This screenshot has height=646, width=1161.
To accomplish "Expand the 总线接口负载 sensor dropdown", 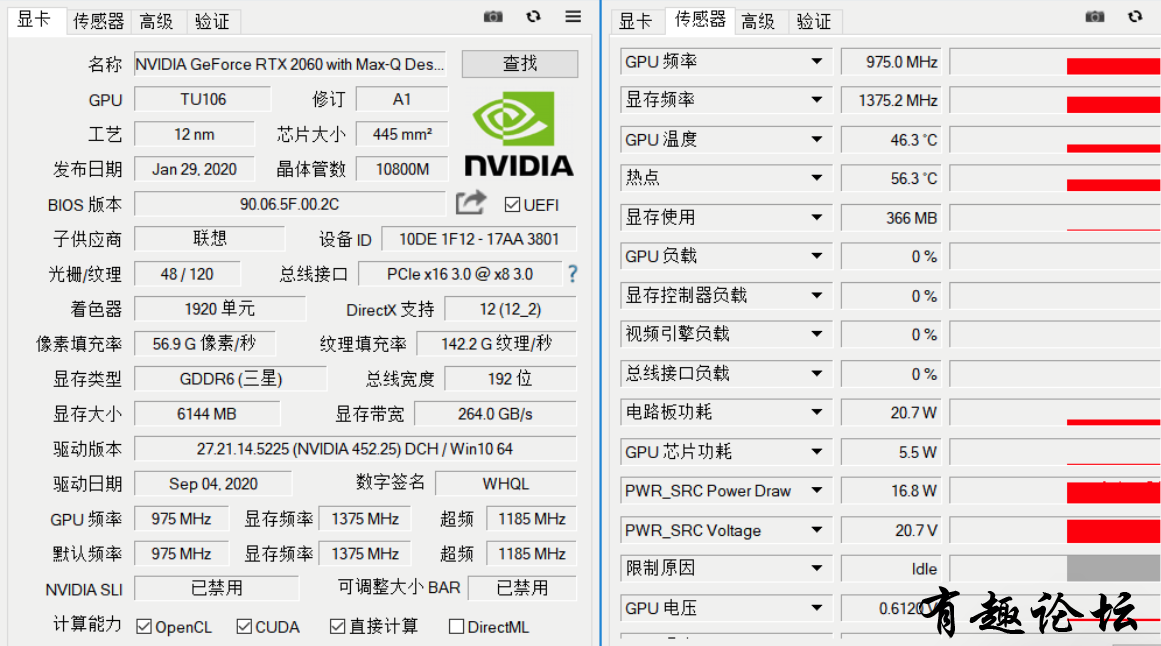I will (817, 373).
